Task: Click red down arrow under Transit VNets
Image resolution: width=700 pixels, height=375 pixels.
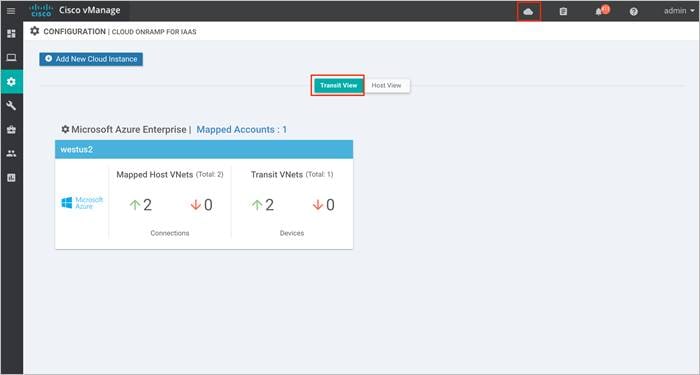Action: [317, 205]
